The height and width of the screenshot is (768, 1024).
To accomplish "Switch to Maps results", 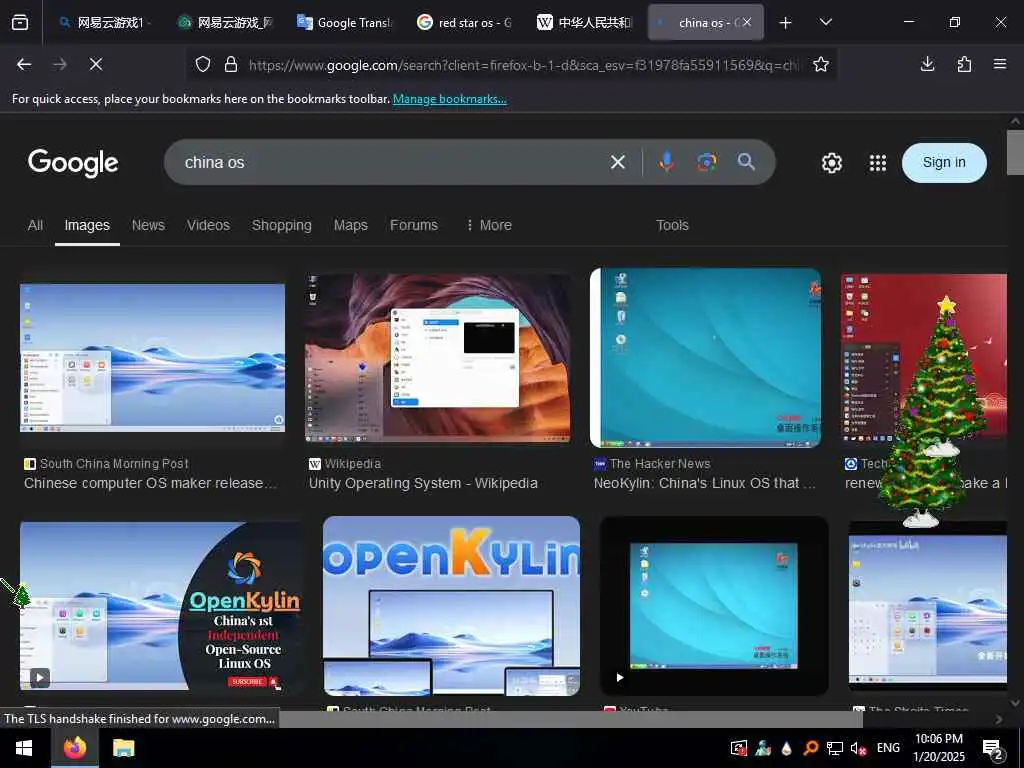I will click(351, 225).
